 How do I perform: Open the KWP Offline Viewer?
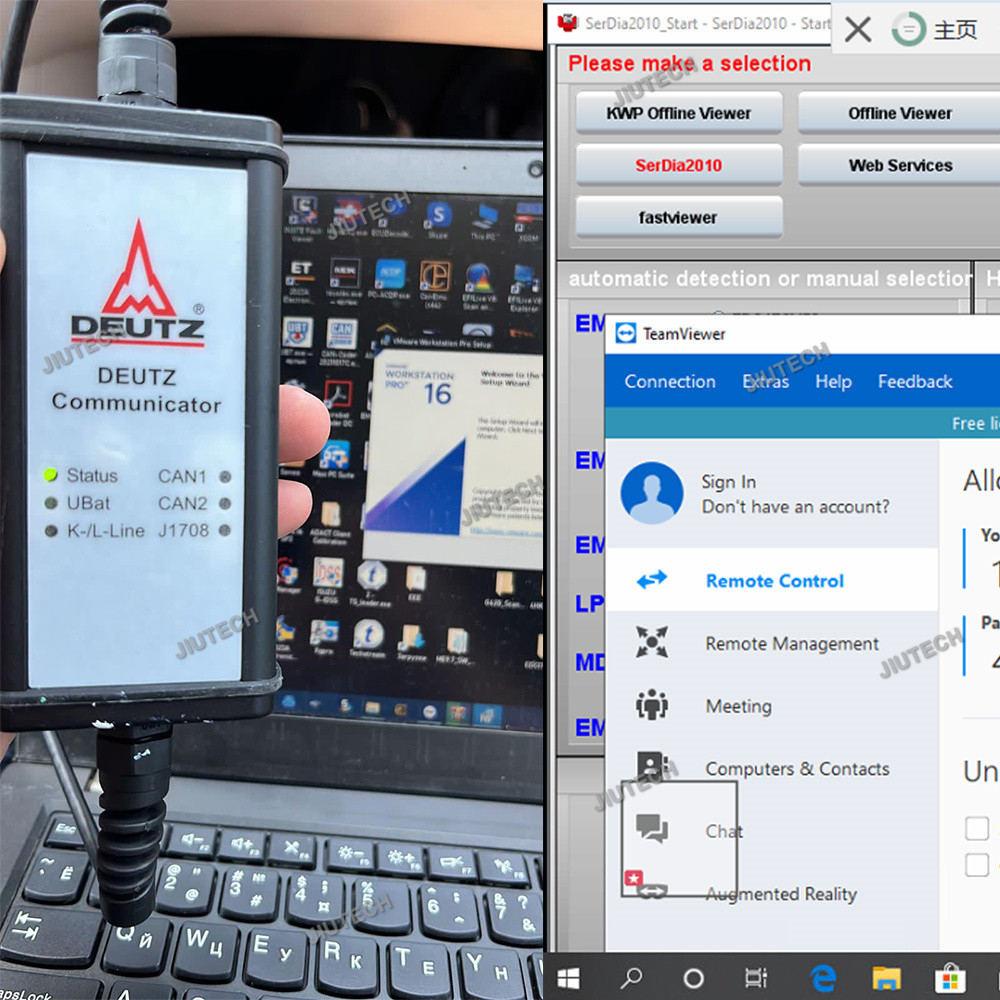coord(679,113)
